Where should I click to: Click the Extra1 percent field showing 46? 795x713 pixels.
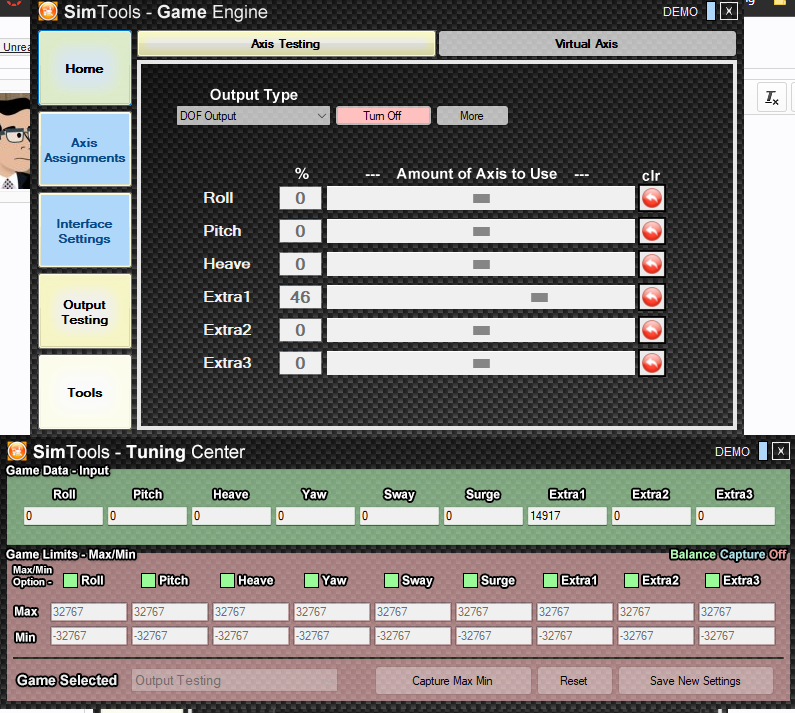click(x=300, y=297)
